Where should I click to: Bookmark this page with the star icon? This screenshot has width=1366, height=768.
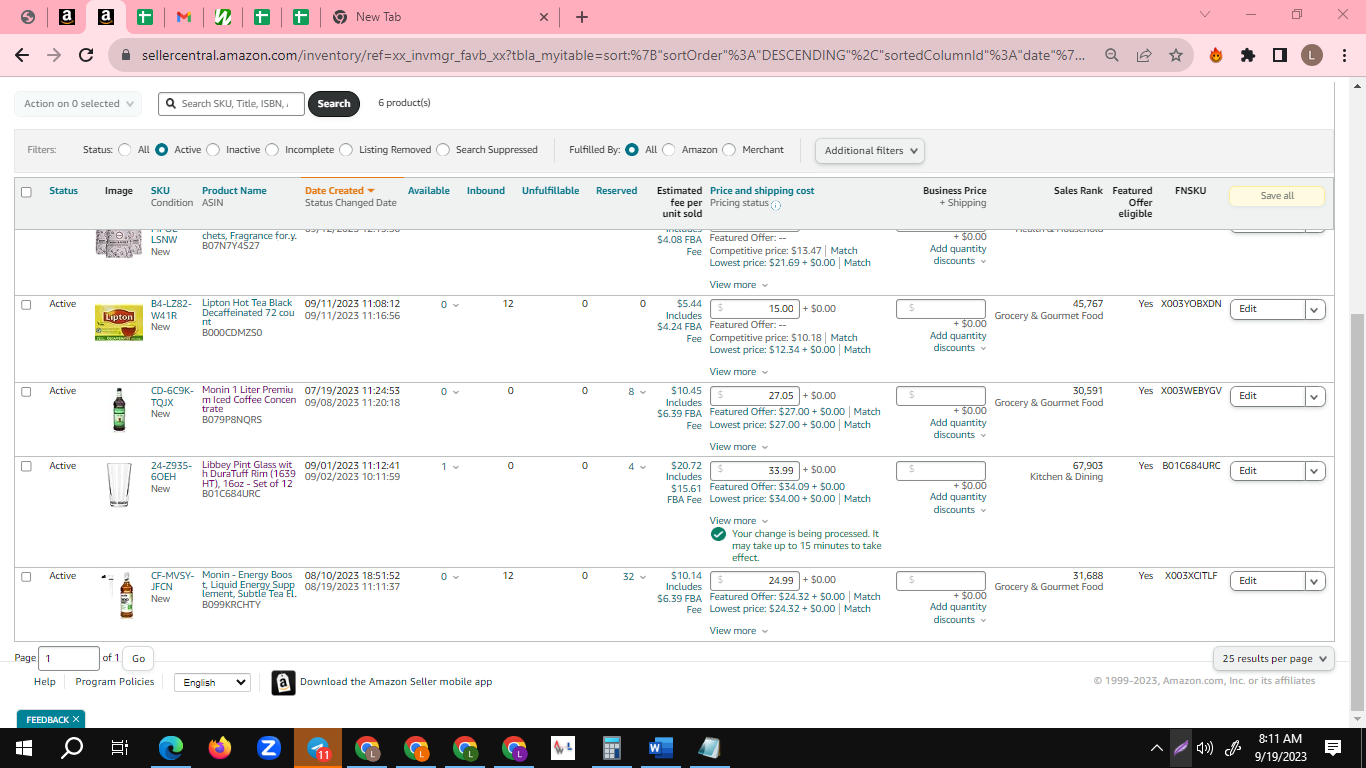tap(1176, 55)
